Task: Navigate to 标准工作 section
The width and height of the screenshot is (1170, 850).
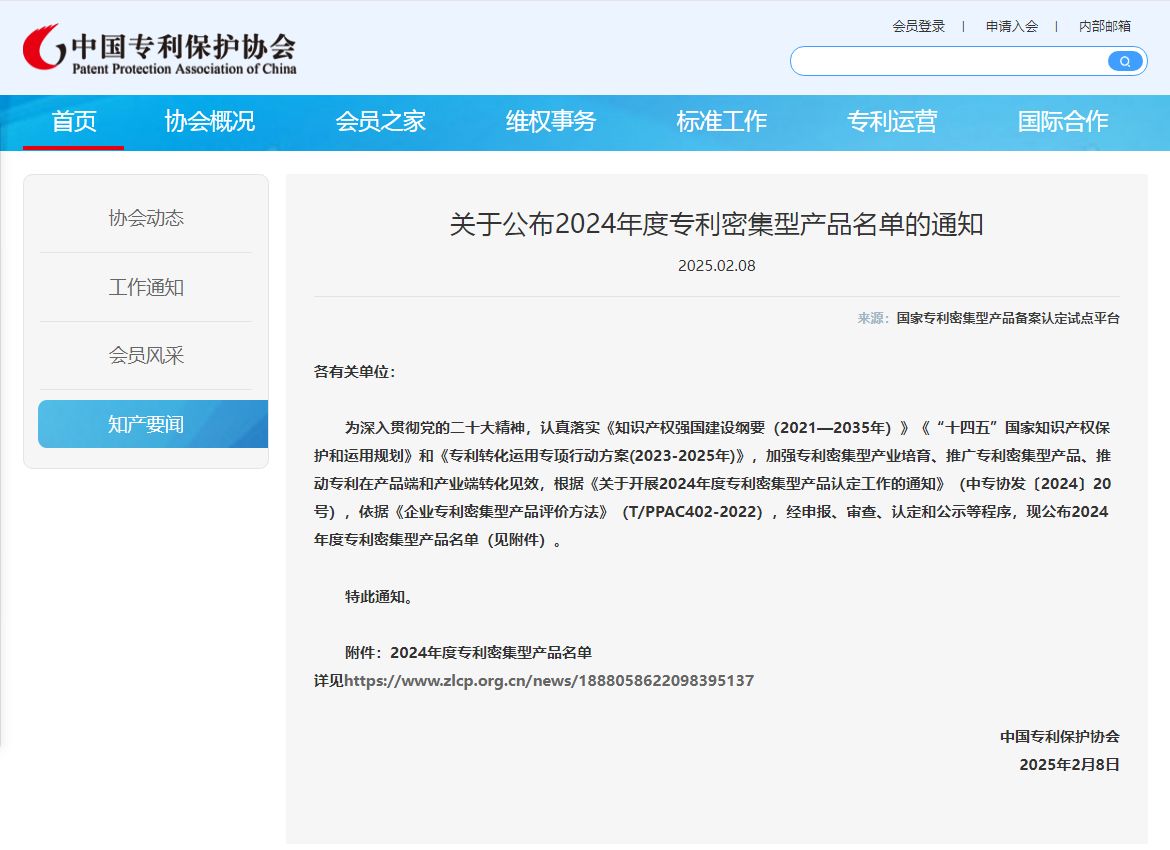Action: coord(721,122)
